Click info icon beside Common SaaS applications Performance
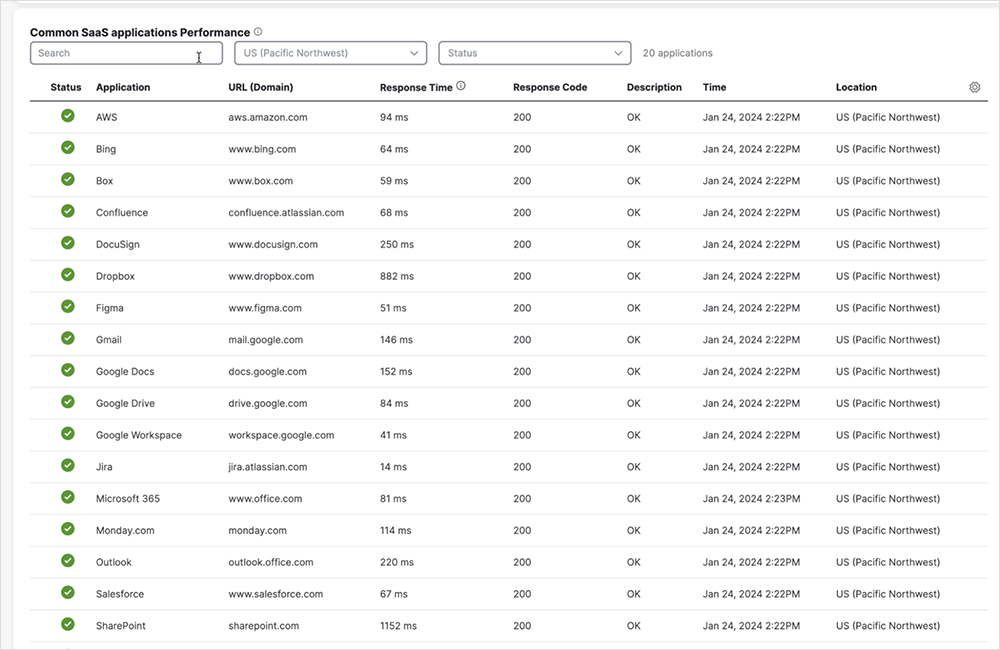Screen dimensions: 1000x650 [x=258, y=32]
